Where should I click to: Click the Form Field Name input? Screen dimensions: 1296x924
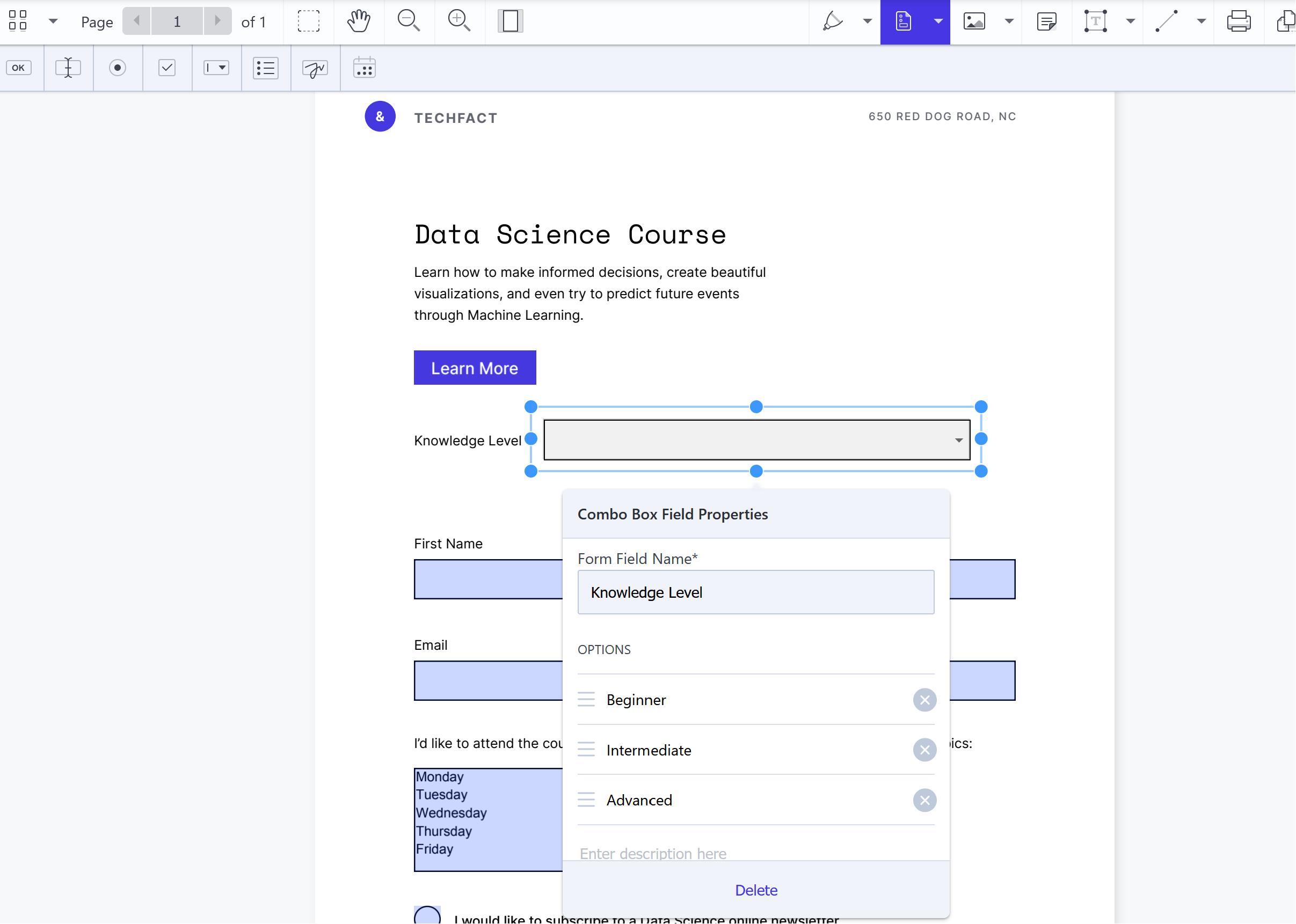755,592
